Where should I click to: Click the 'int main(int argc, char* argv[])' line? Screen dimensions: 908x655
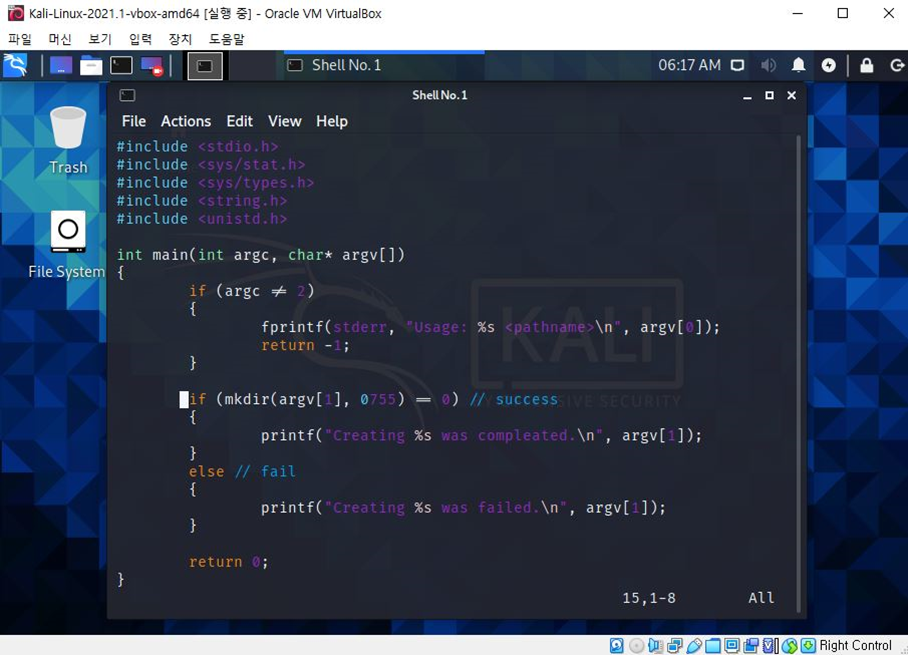click(261, 255)
